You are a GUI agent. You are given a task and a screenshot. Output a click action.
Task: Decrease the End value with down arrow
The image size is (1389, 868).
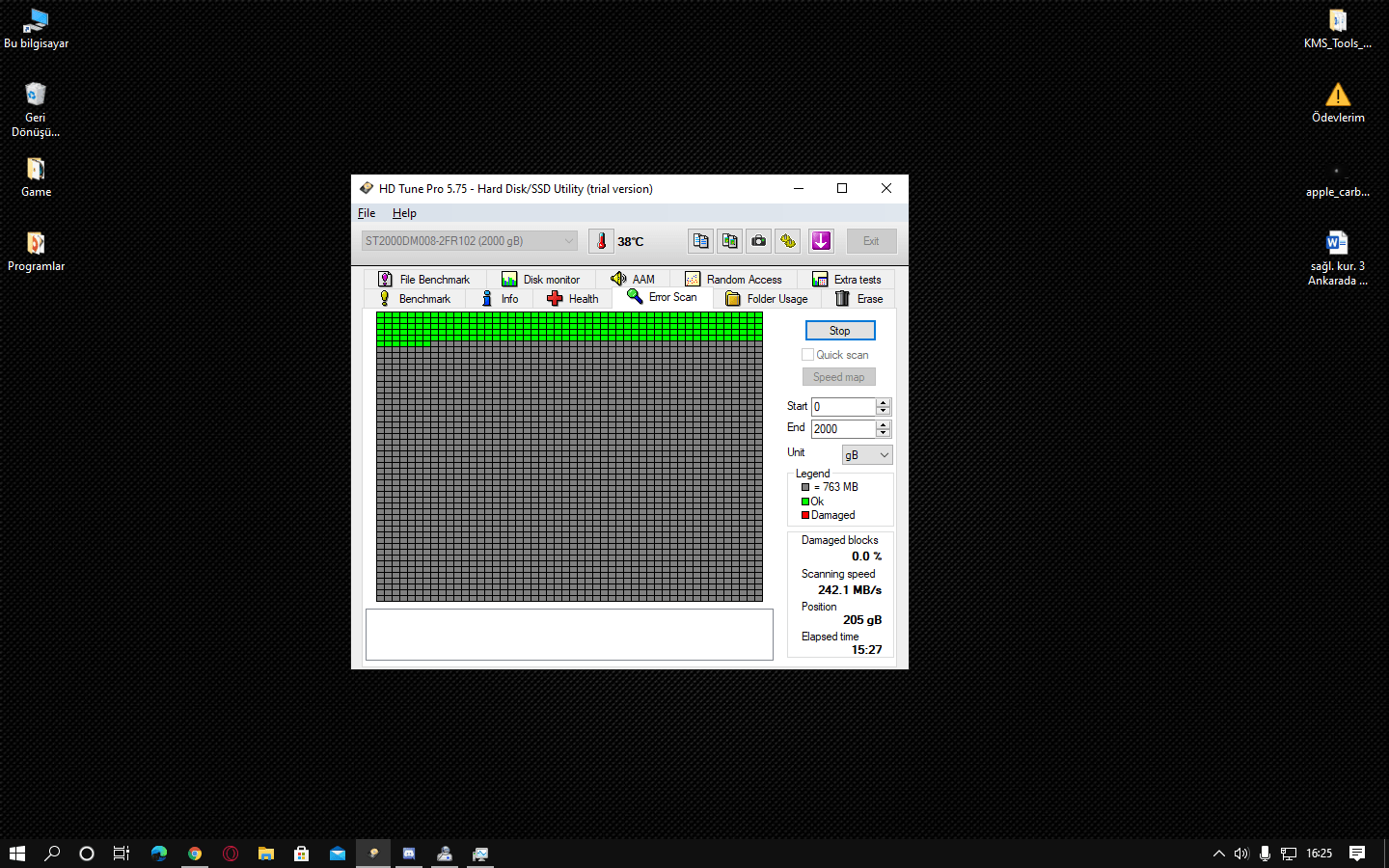coord(884,434)
